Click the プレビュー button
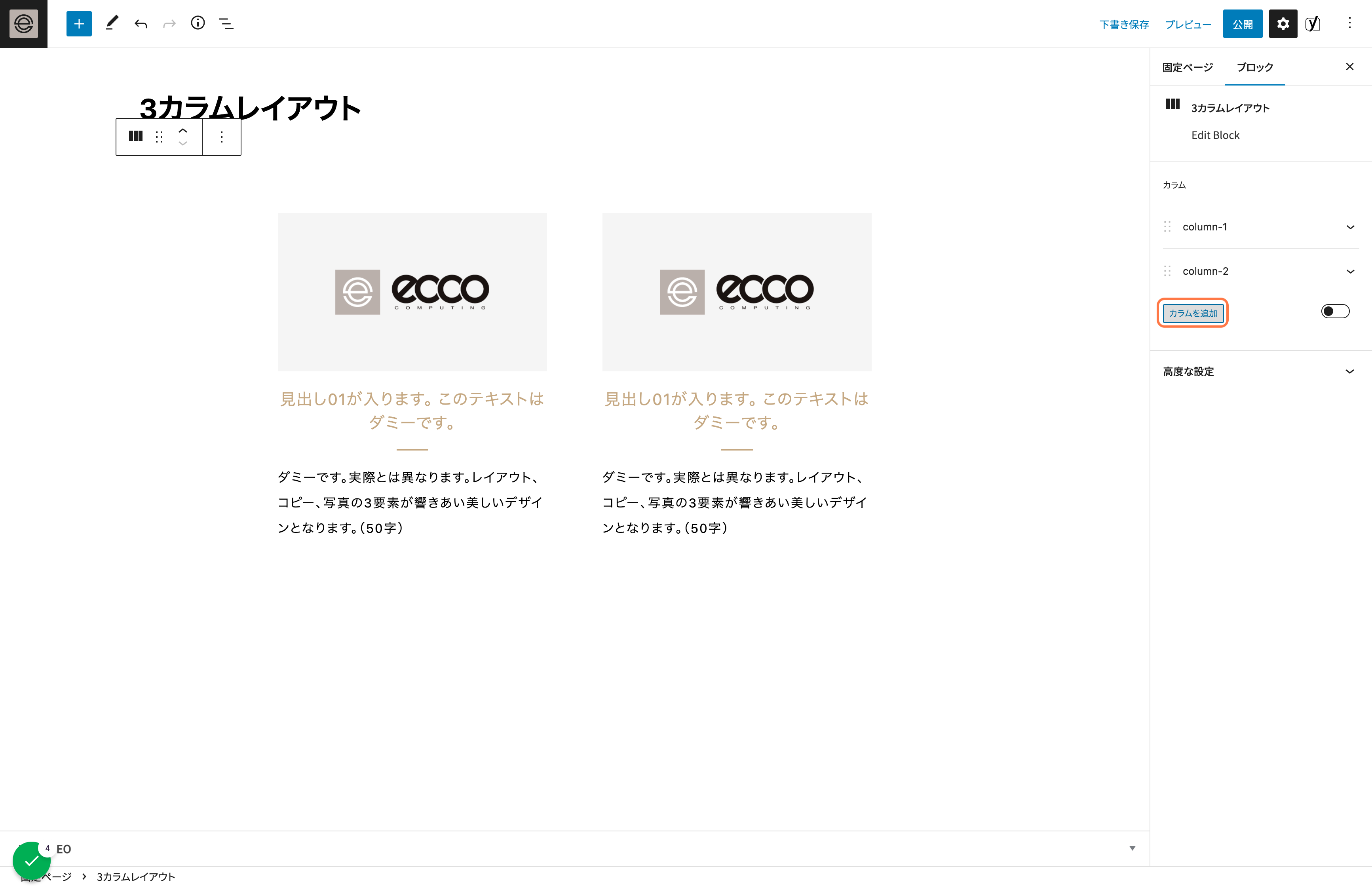 tap(1188, 24)
